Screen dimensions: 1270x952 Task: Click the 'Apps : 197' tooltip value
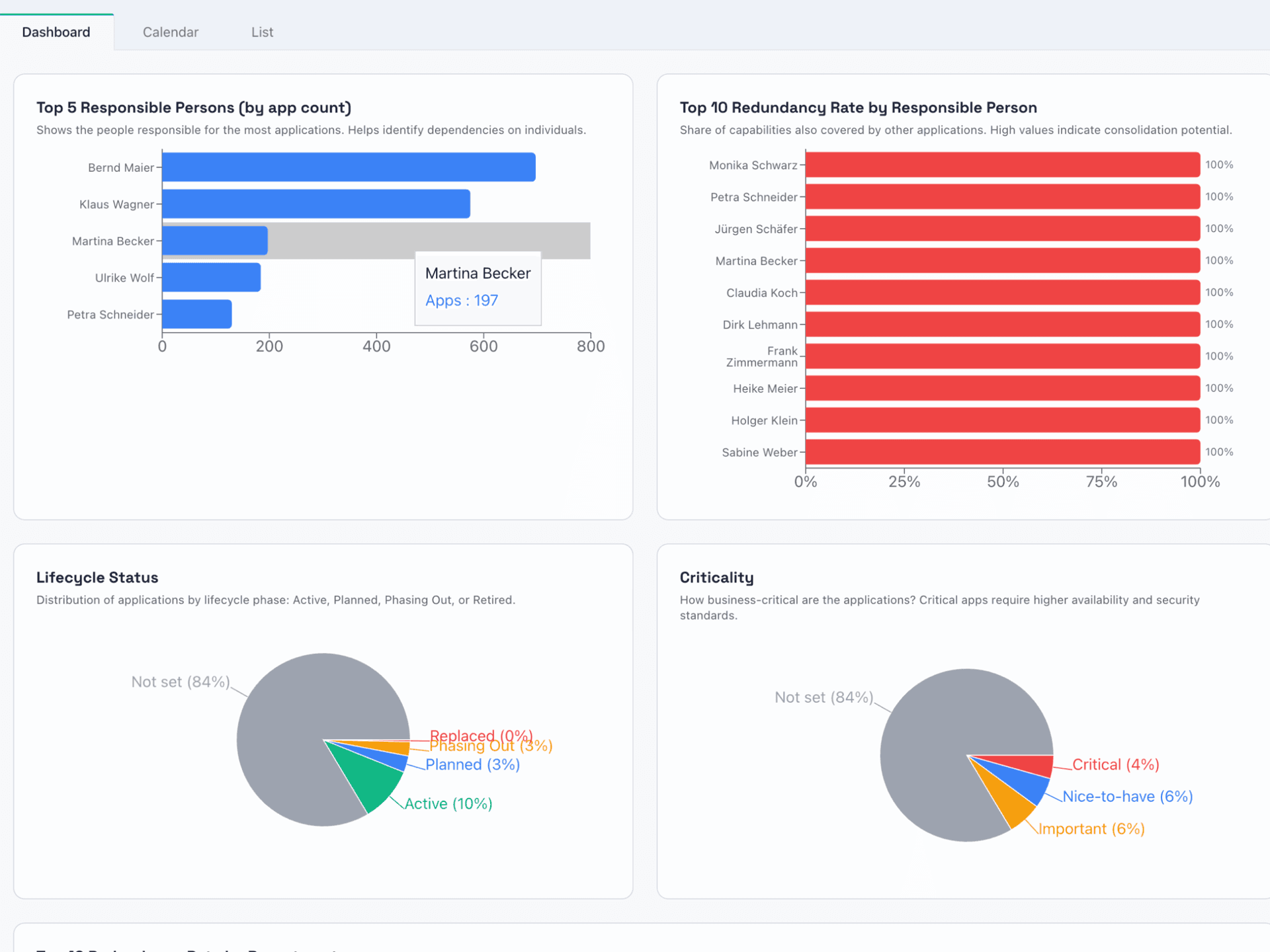(x=462, y=300)
